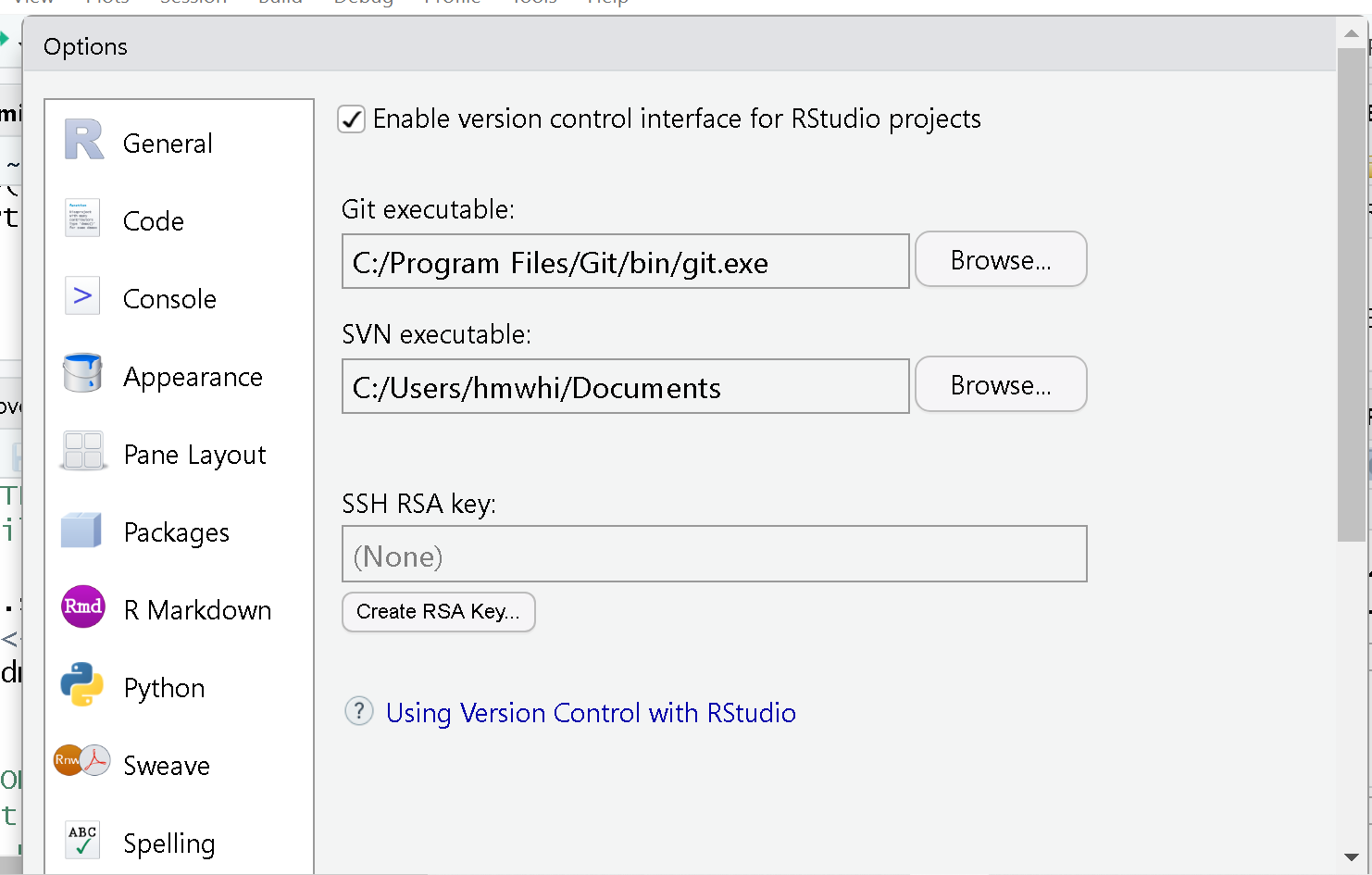Click the scrollbar down arrow
1372x875 pixels.
(1352, 857)
